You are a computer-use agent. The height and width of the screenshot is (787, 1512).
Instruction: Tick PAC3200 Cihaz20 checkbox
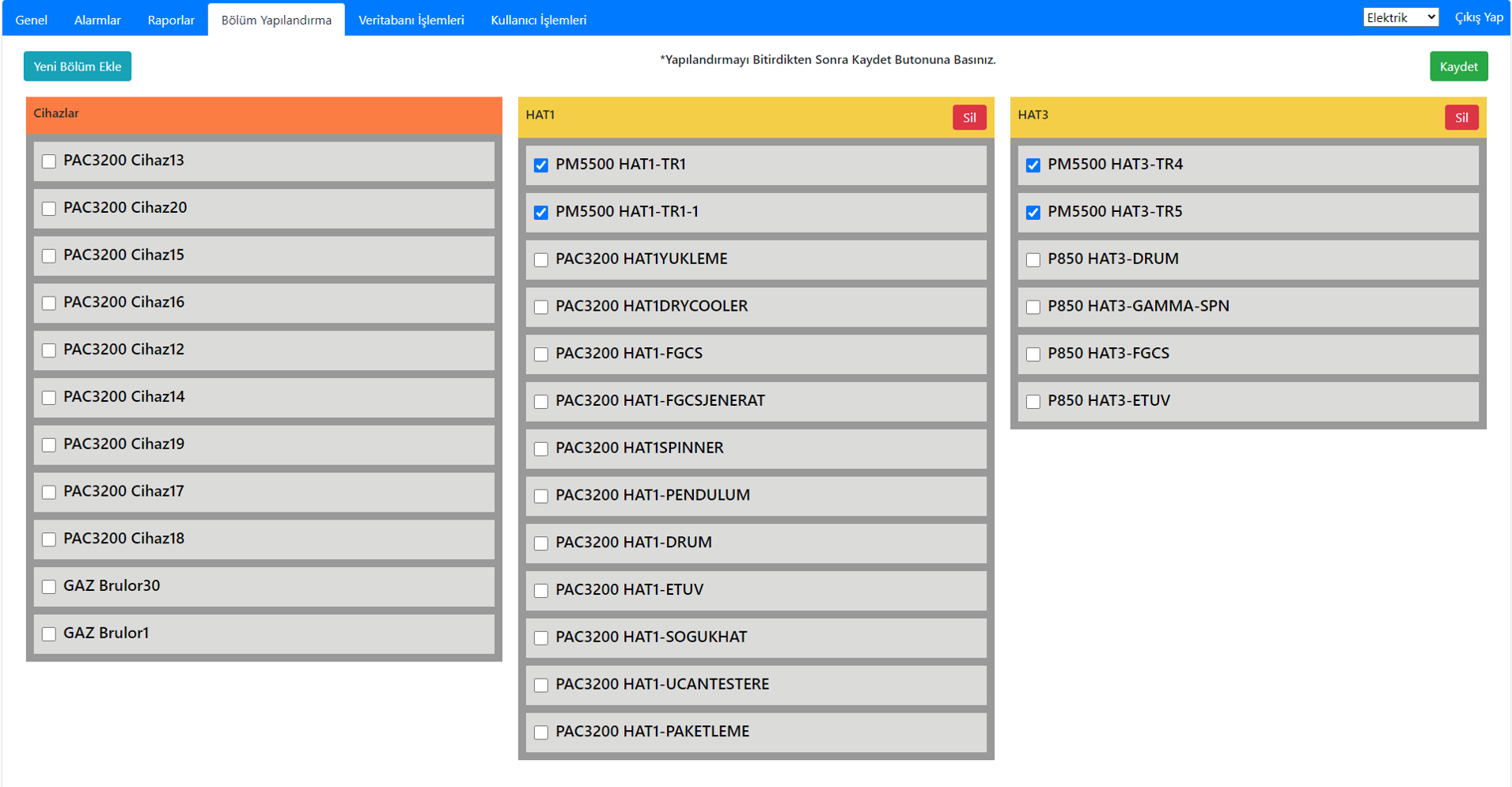tap(49, 209)
